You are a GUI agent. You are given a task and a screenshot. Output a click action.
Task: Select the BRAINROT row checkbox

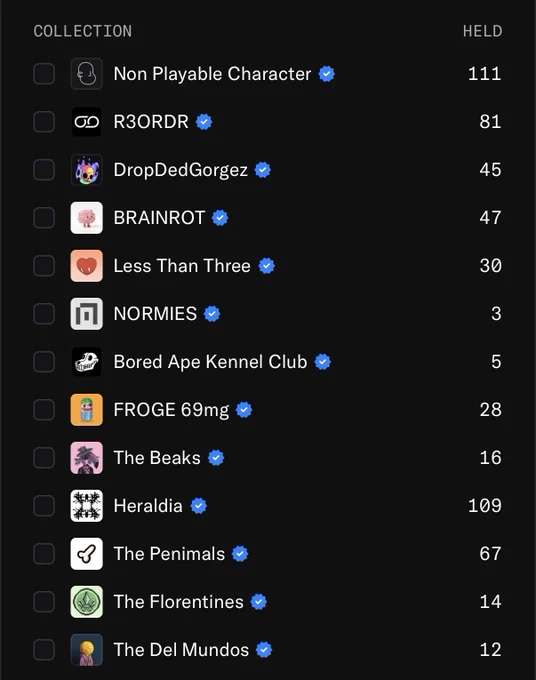(x=44, y=218)
